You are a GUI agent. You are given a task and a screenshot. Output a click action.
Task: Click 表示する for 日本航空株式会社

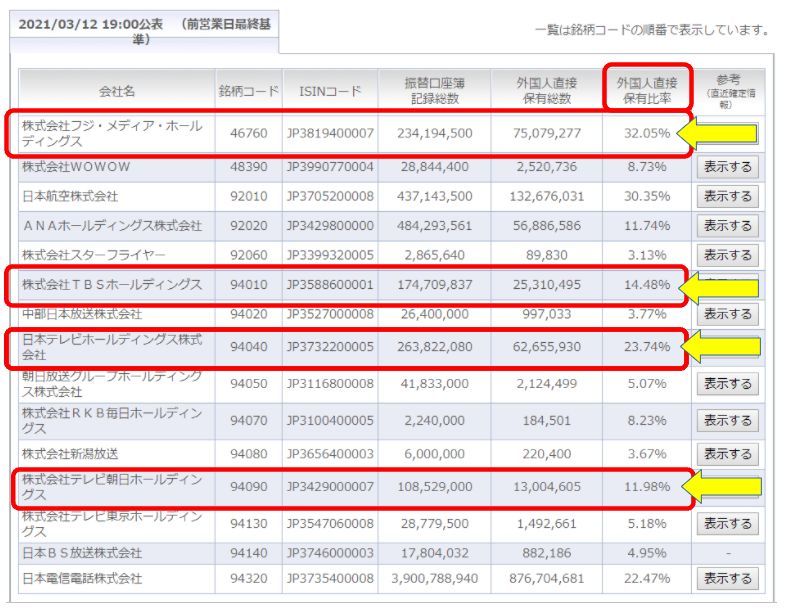tap(727, 196)
